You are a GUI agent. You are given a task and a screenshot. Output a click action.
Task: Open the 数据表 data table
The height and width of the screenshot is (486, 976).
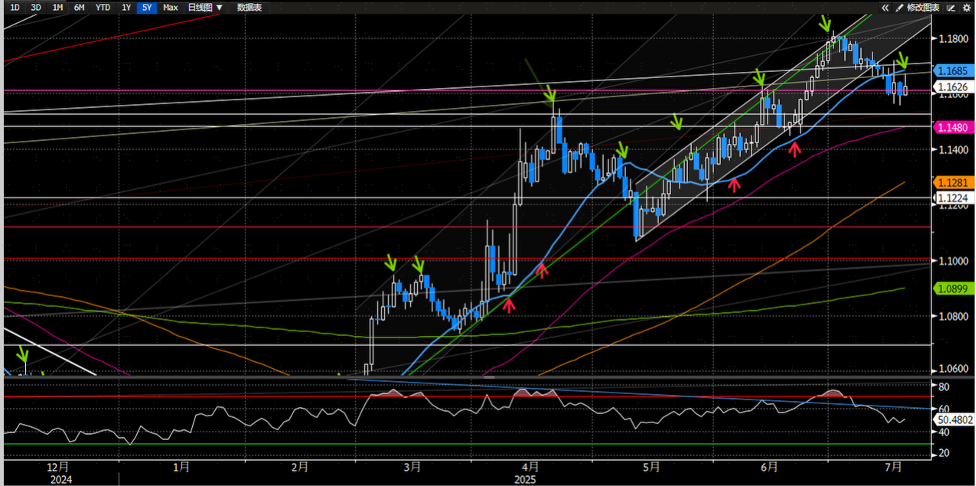250,7
